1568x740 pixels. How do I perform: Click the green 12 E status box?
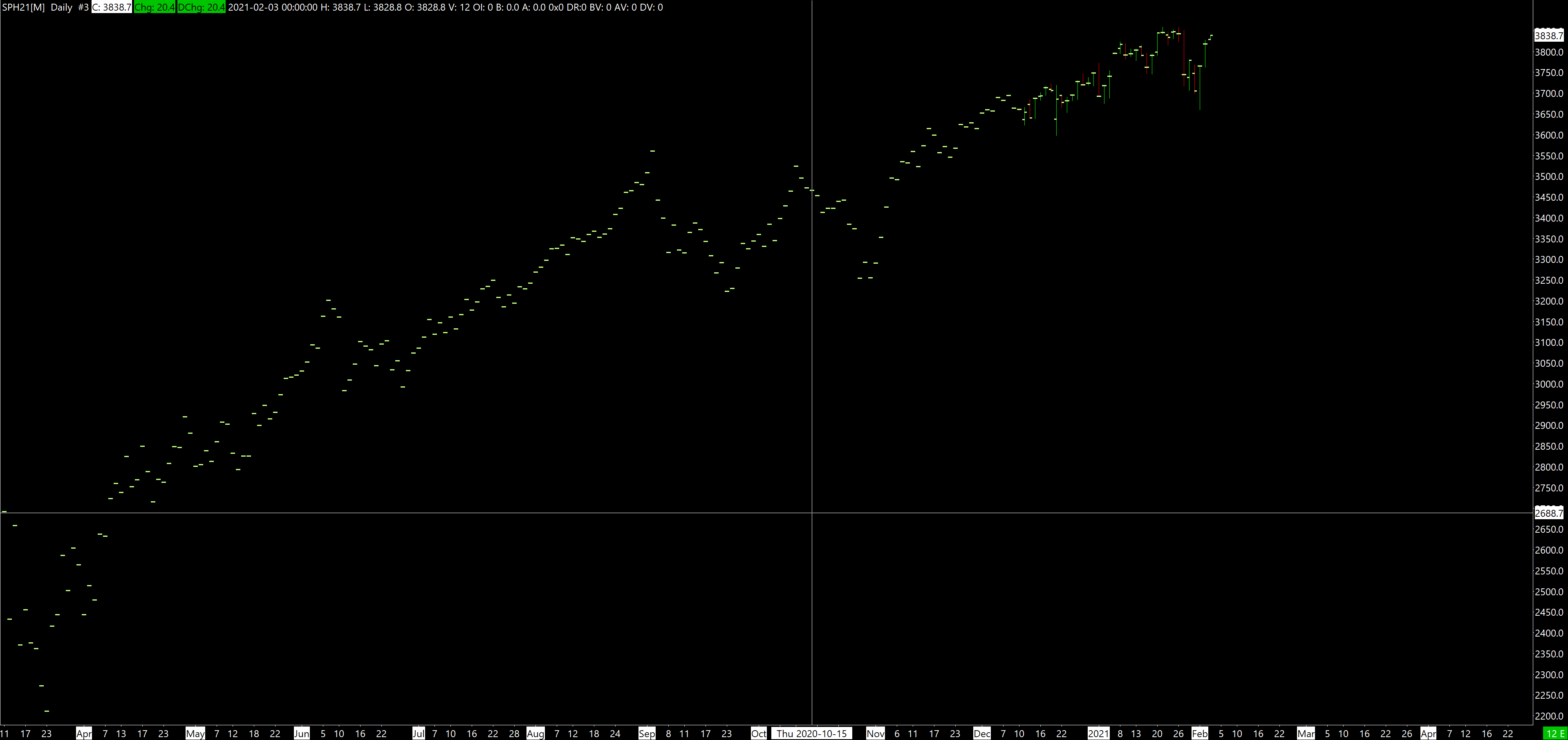tap(1555, 734)
